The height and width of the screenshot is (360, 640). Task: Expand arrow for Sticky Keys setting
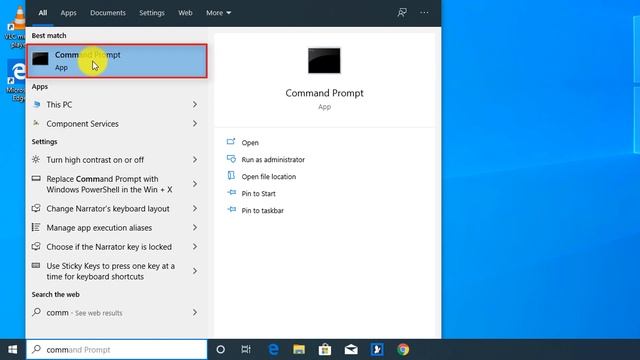point(195,271)
